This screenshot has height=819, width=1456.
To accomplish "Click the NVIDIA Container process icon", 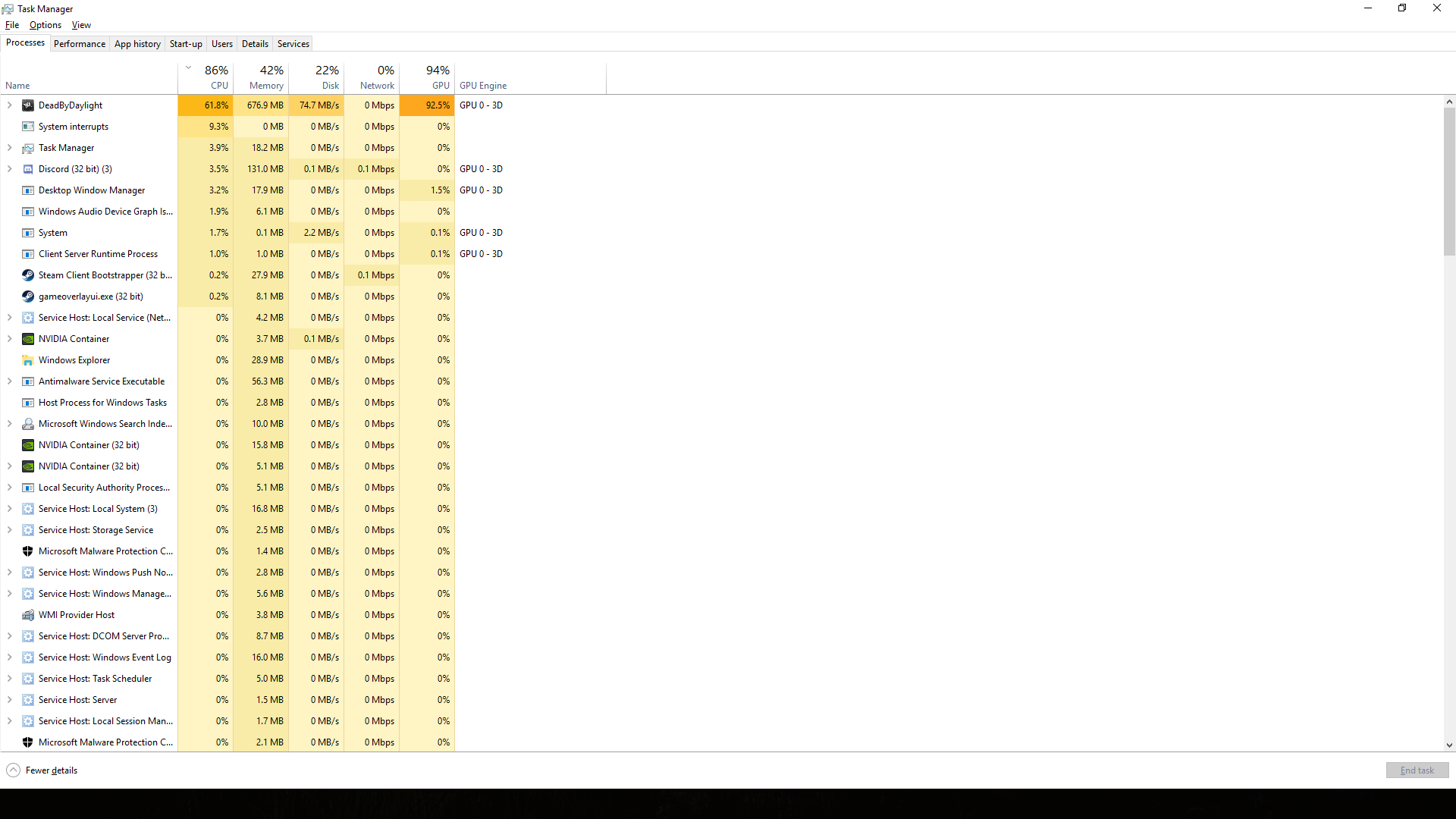I will pyautogui.click(x=28, y=338).
